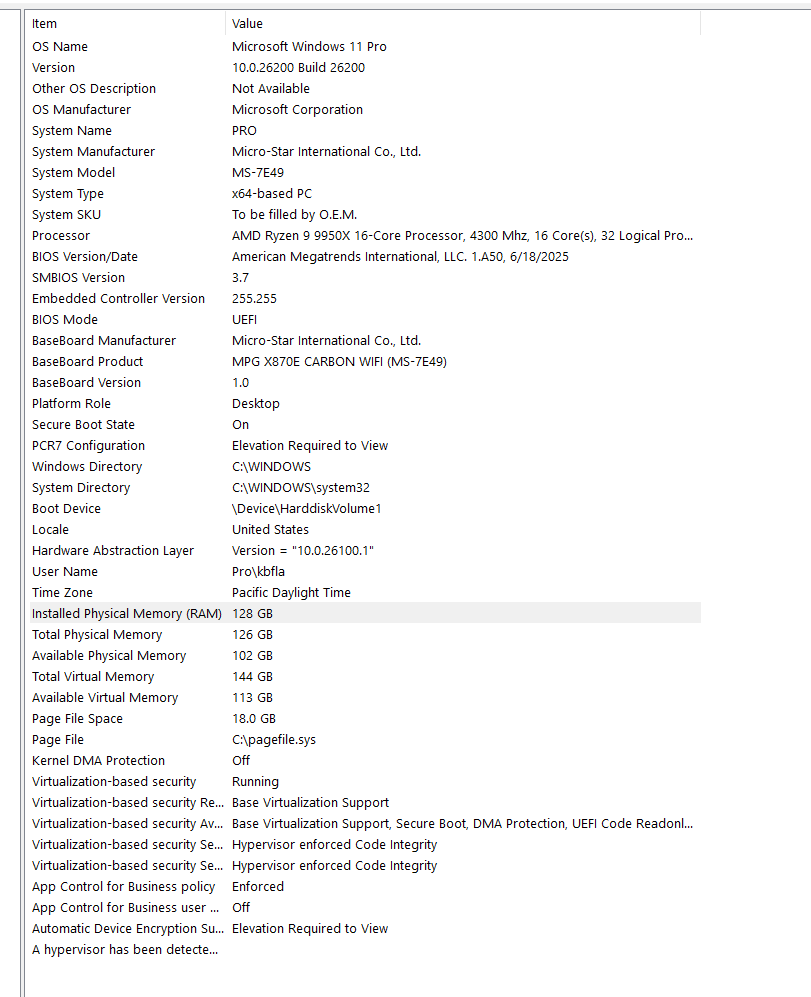Click the Microsoft Windows 11 Pro value
811x997 pixels.
(x=309, y=46)
